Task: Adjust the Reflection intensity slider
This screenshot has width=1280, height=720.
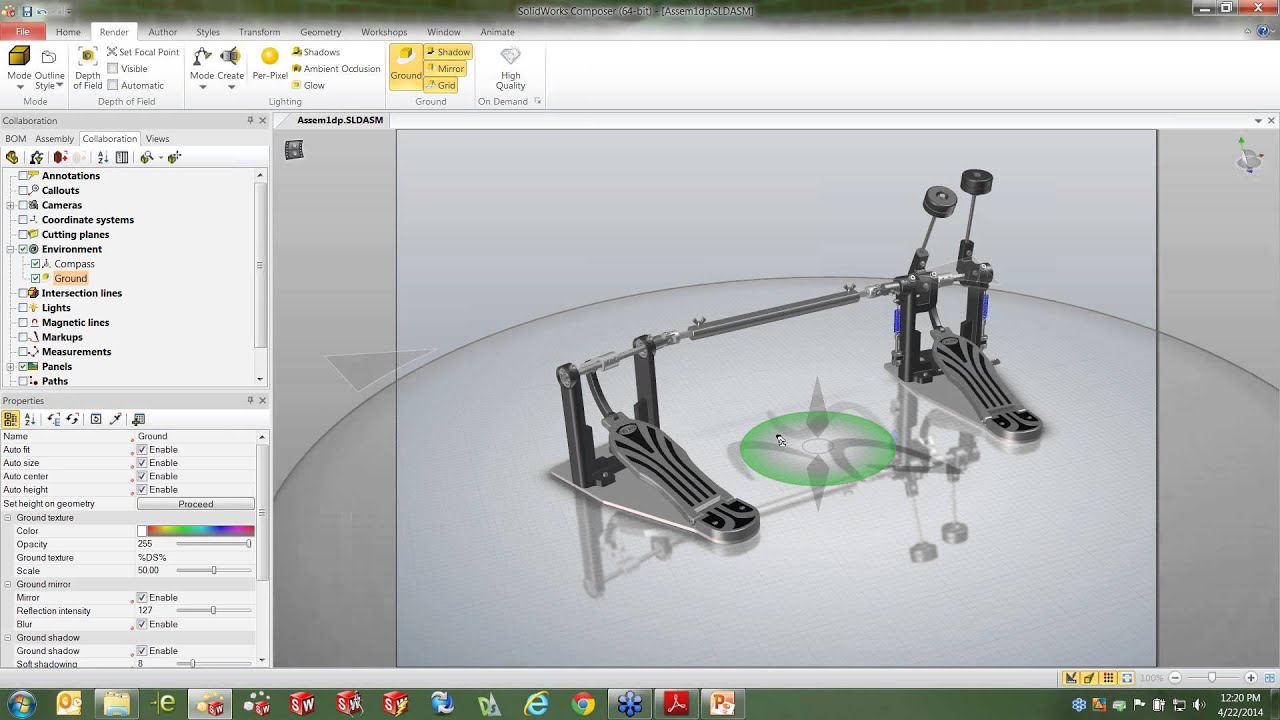Action: (x=213, y=611)
